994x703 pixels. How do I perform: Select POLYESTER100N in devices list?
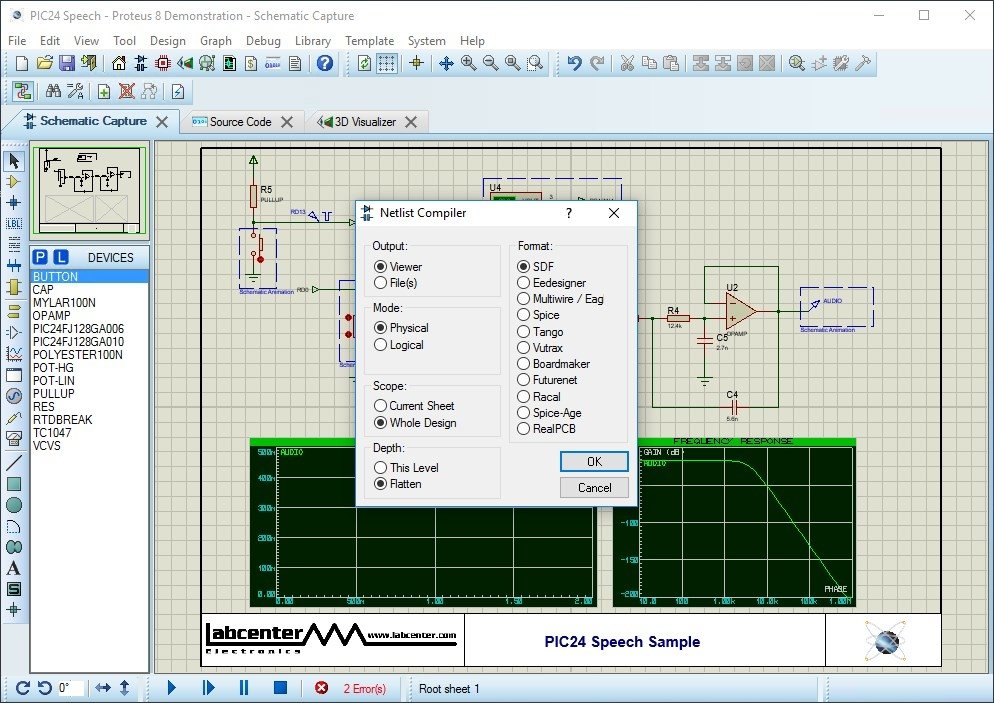89,354
